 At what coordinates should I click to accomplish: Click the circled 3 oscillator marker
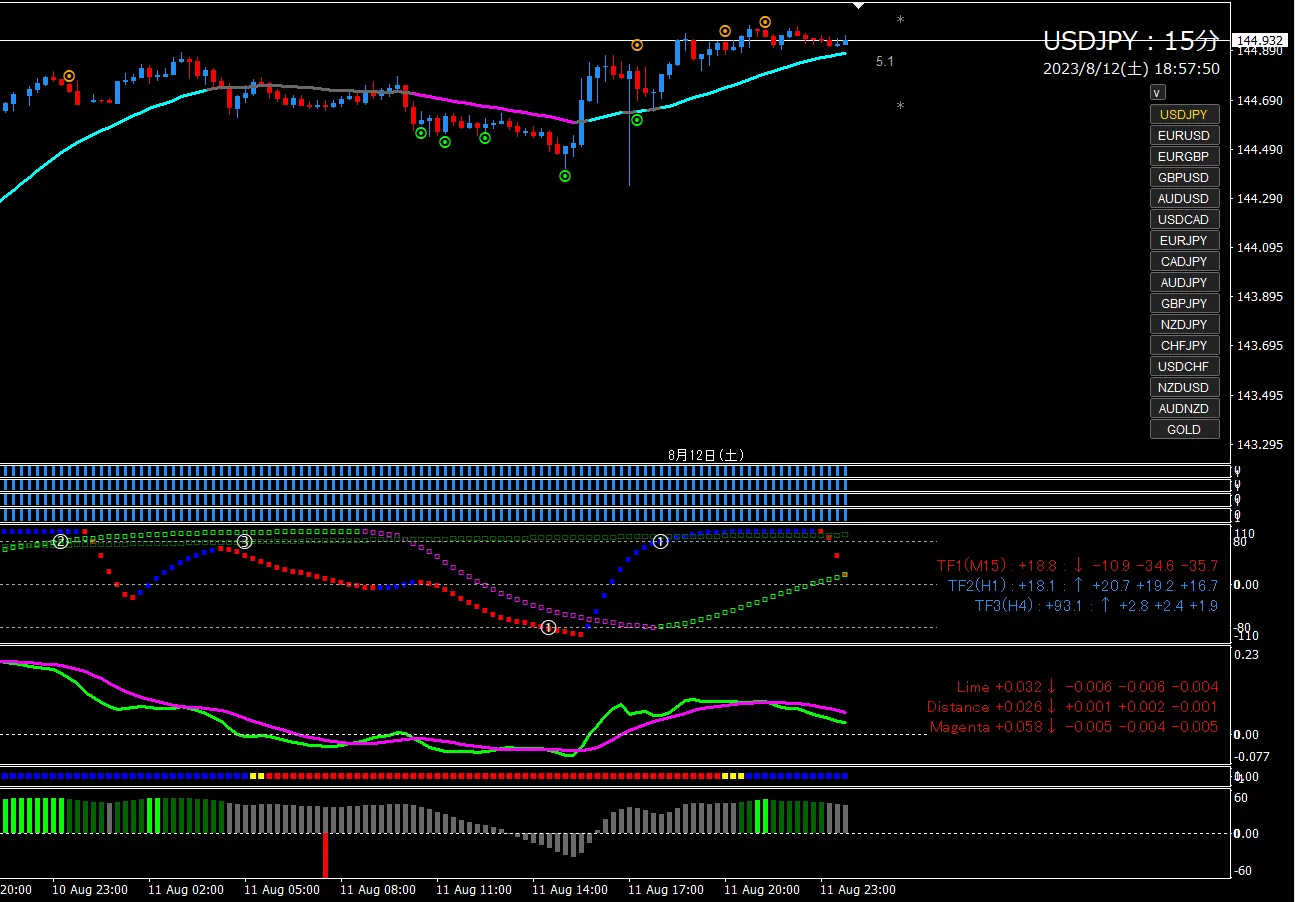(244, 542)
